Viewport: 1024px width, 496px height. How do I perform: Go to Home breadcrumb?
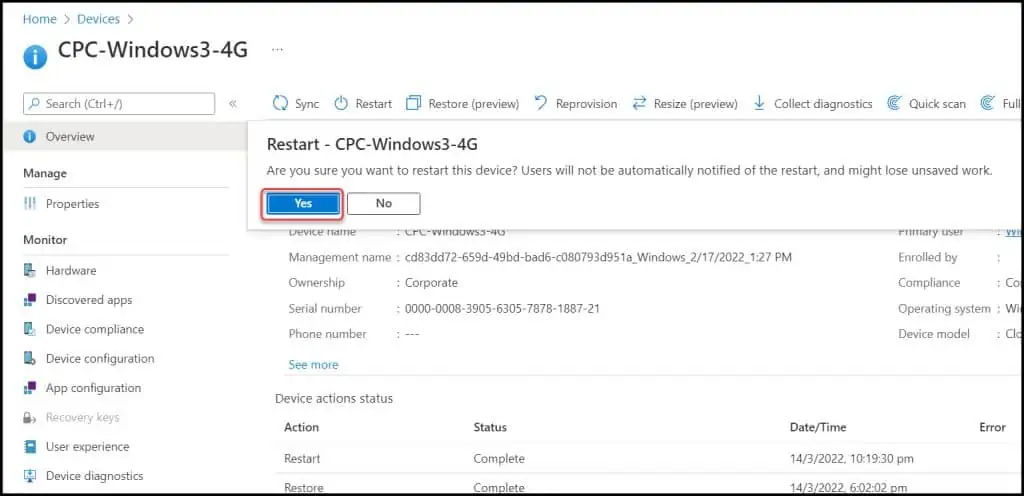click(x=40, y=19)
